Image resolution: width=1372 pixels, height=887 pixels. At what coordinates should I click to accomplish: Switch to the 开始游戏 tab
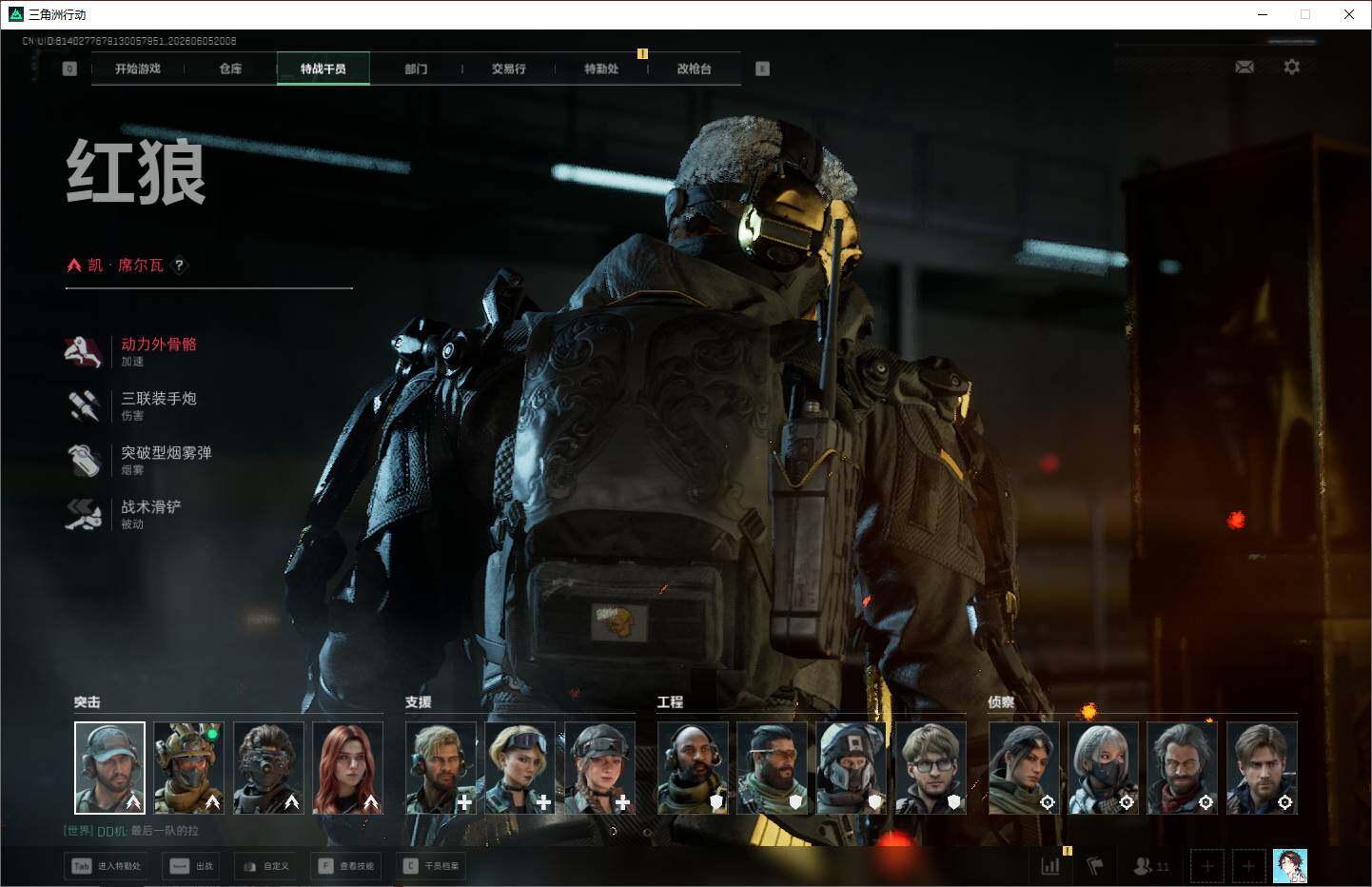coord(138,69)
